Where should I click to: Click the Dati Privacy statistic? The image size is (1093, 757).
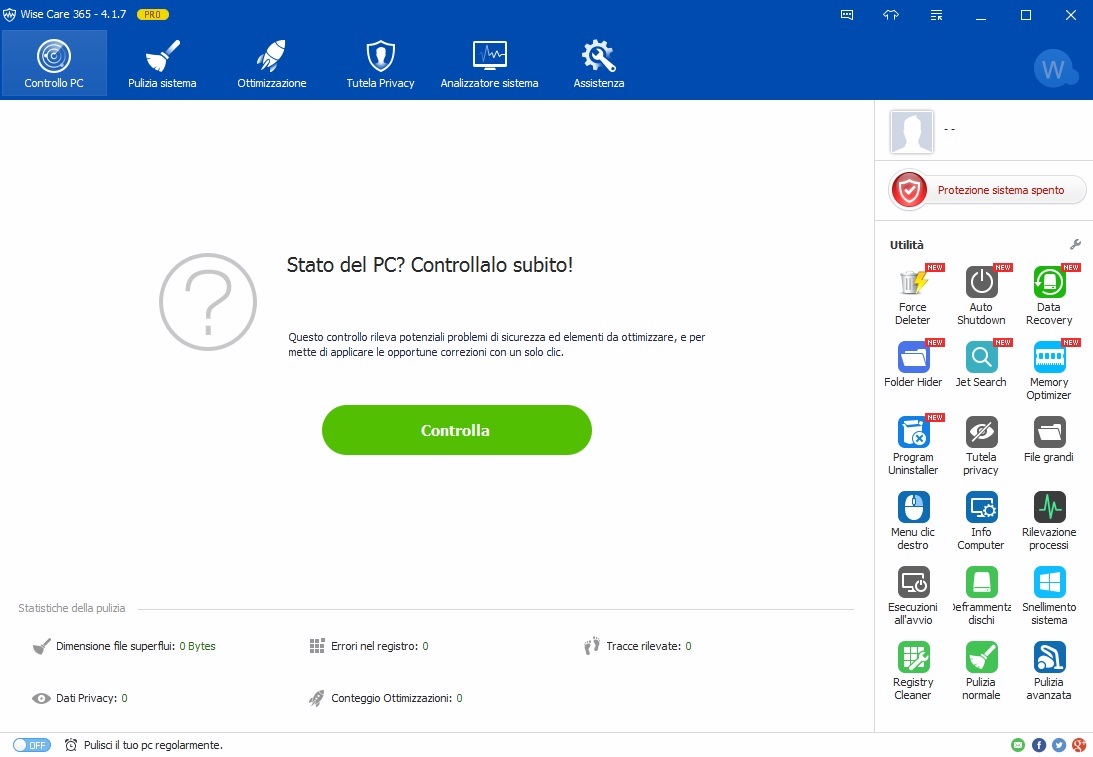click(x=79, y=698)
